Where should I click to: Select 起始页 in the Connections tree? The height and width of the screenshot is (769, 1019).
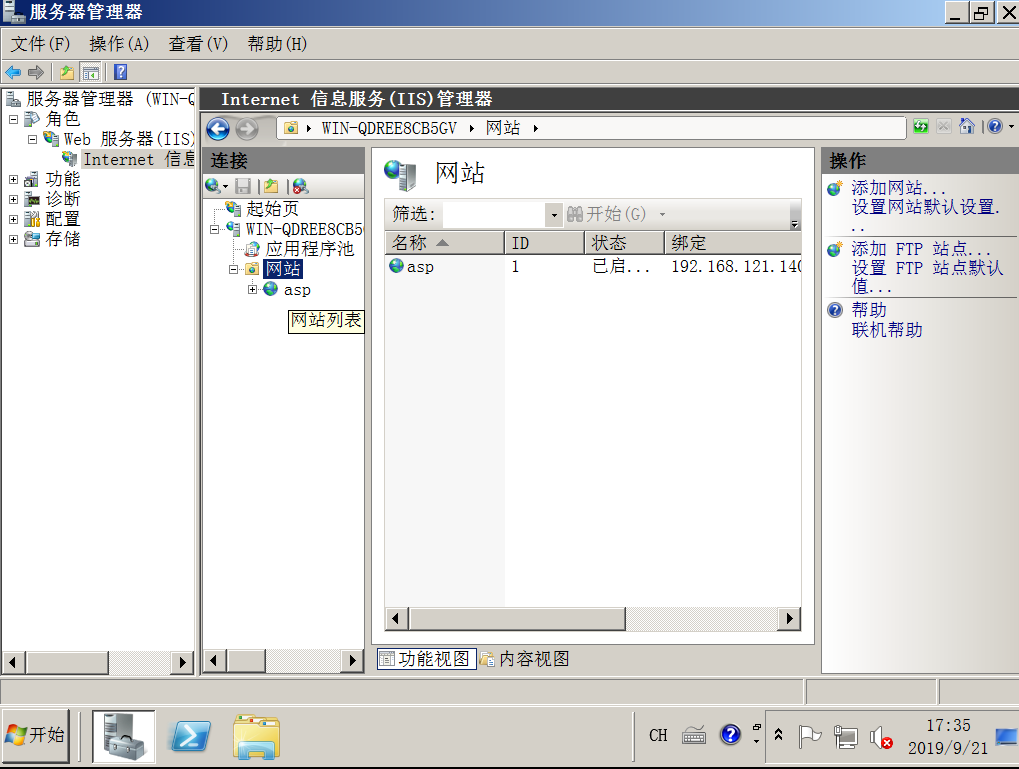coord(272,209)
